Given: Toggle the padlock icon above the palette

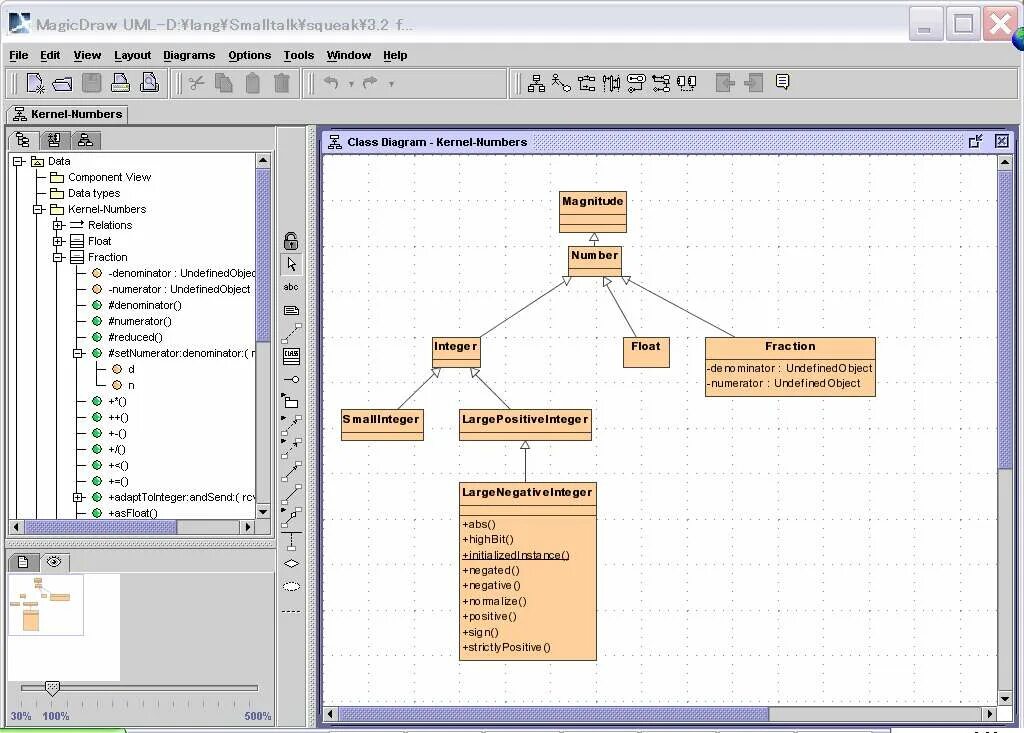Looking at the screenshot, I should coord(291,240).
